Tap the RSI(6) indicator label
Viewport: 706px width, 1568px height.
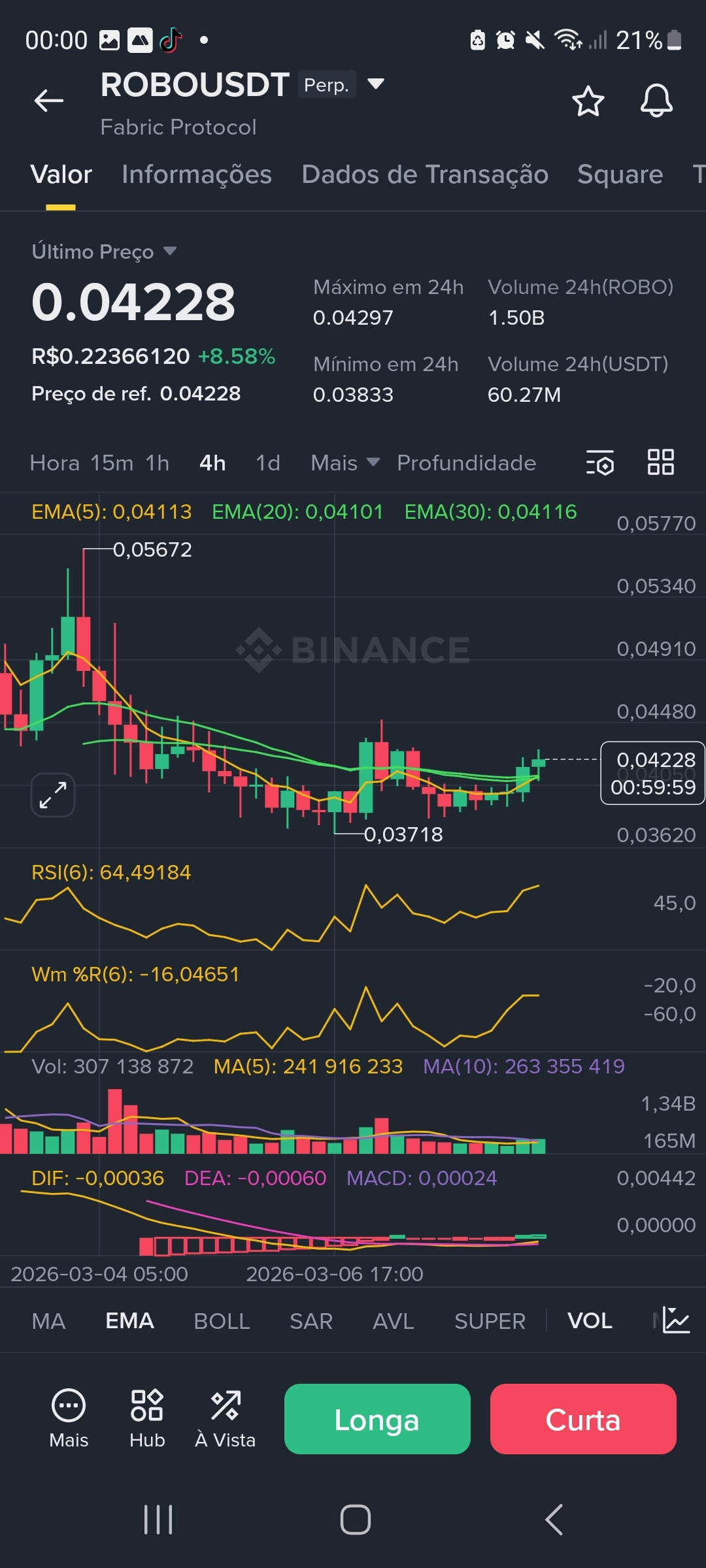(111, 872)
